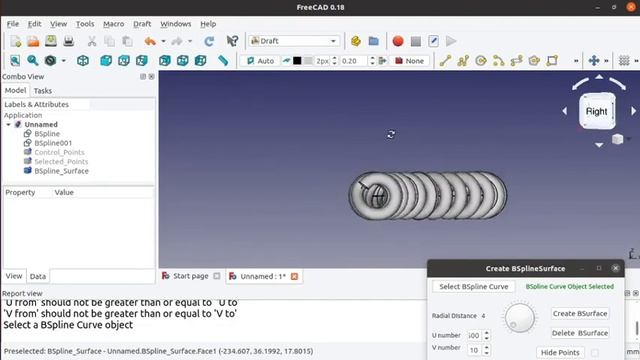Select the Draft Wire tool
Image resolution: width=640 pixels, height=360 pixels.
click(x=463, y=61)
